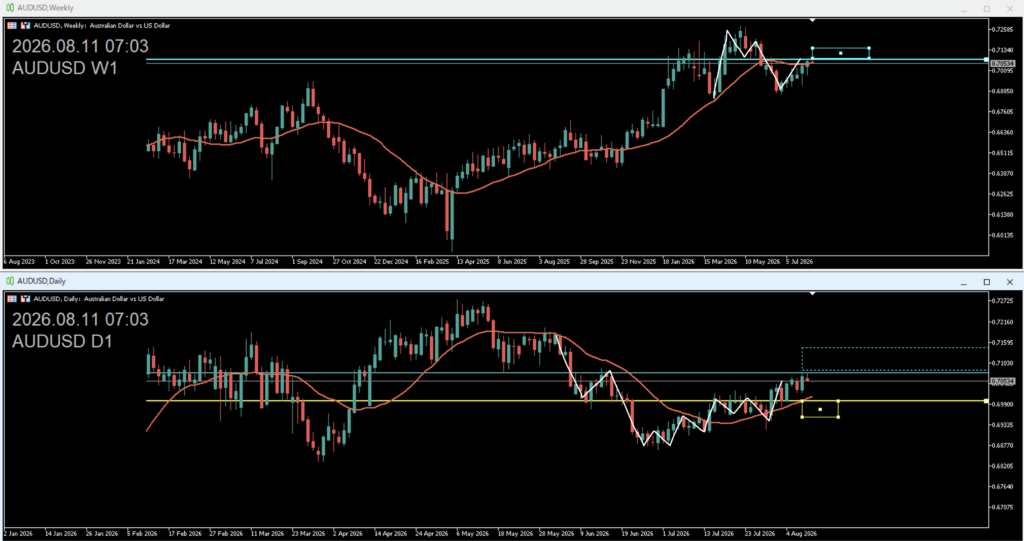Click the 0.60135 price on Weekly scale

(x=1002, y=235)
